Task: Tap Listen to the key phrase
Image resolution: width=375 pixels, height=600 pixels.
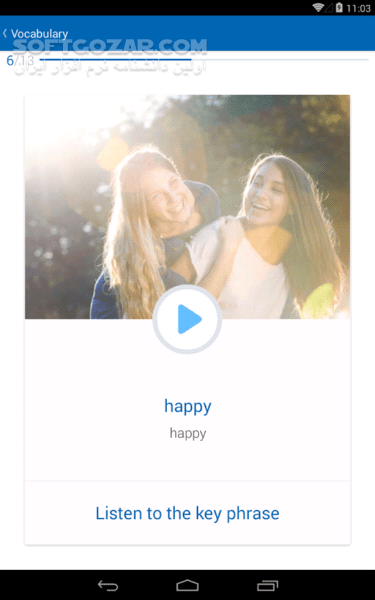Action: (x=187, y=513)
